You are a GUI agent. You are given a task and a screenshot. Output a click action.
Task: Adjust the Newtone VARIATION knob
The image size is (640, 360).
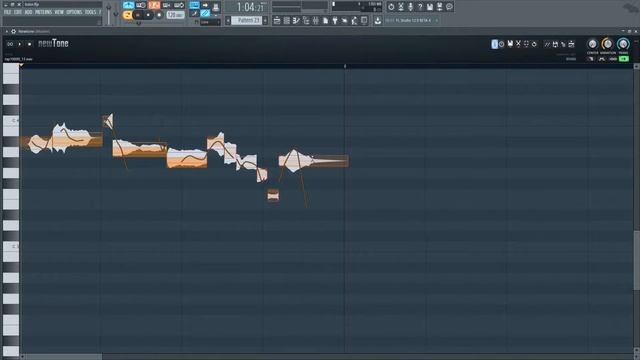[x=607, y=44]
